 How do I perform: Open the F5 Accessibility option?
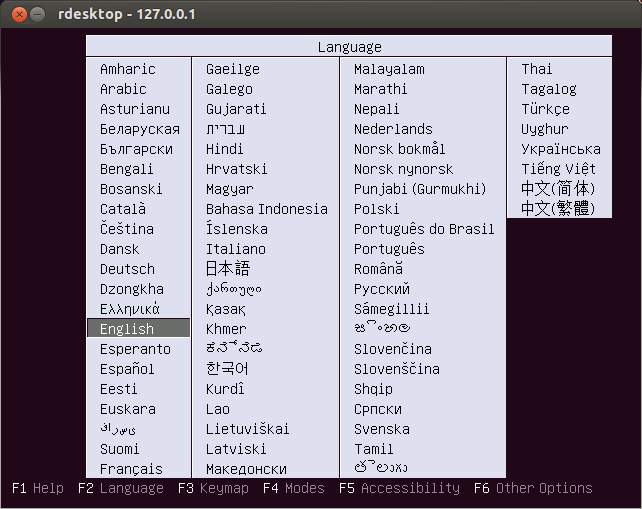pyautogui.click(x=399, y=488)
